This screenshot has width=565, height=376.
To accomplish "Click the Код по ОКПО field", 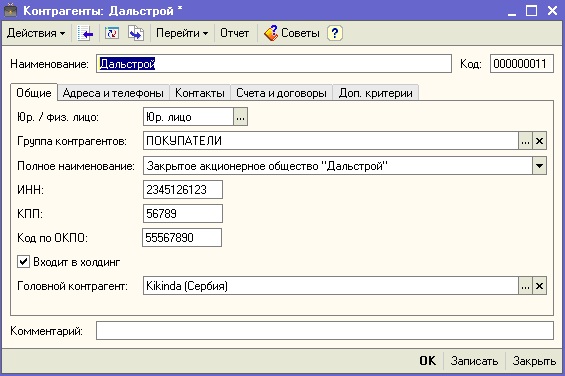I will tap(182, 238).
